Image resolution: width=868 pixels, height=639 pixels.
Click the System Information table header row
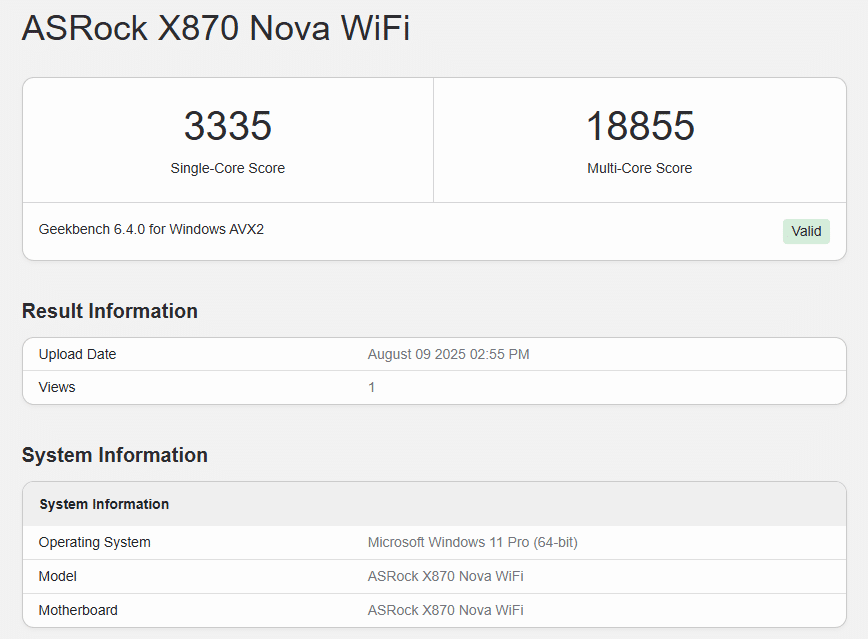point(435,504)
